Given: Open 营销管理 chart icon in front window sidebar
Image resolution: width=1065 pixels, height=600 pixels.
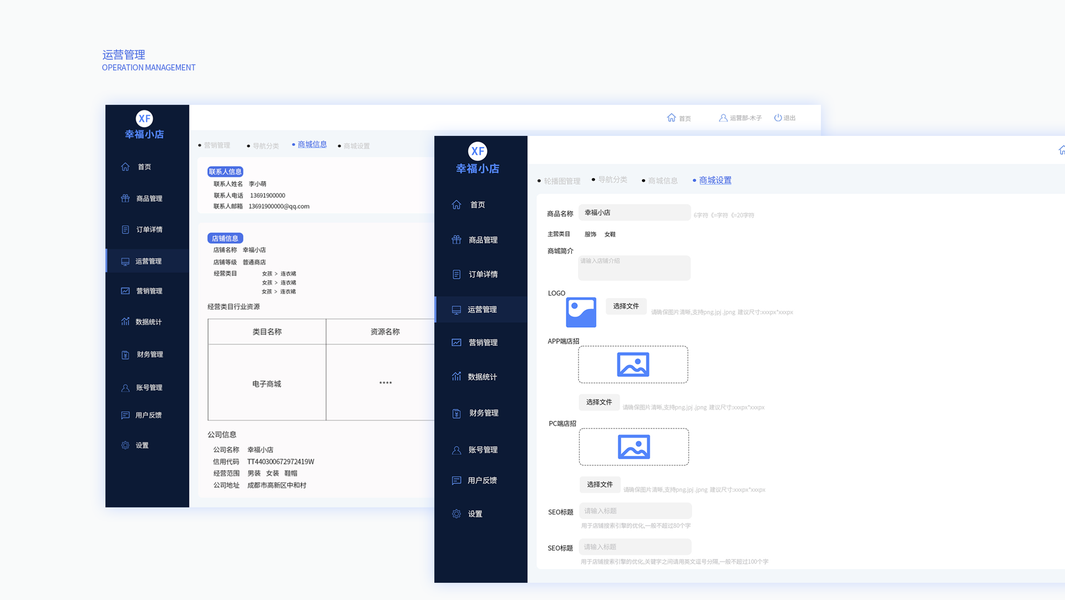Looking at the screenshot, I should pos(456,342).
